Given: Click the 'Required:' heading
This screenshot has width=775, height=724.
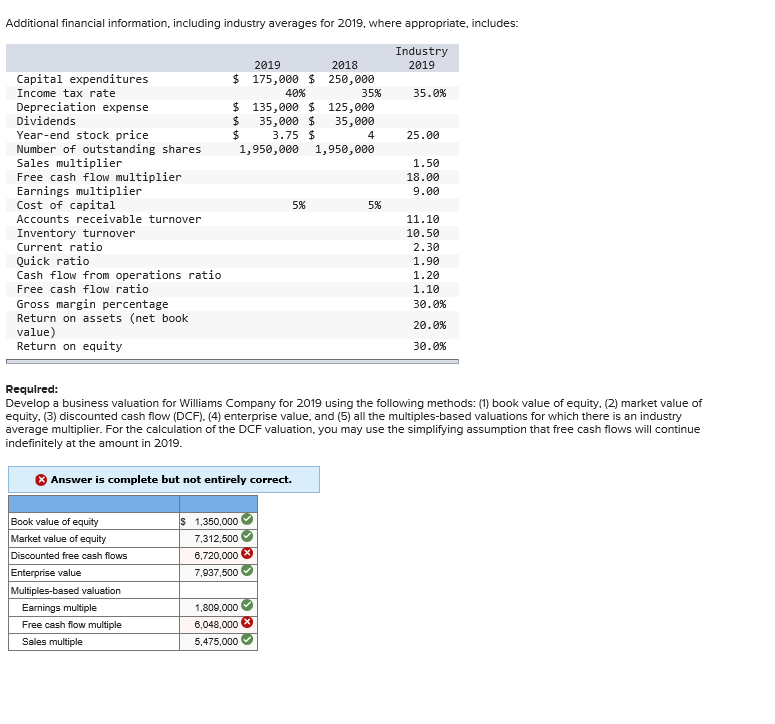Looking at the screenshot, I should 32,389.
